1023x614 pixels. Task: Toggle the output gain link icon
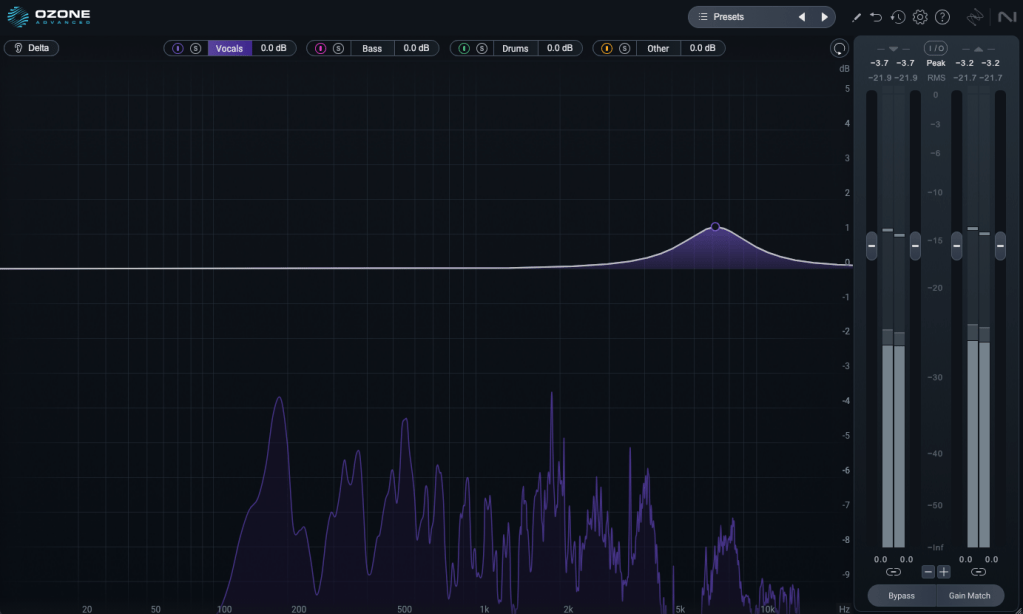pos(978,572)
